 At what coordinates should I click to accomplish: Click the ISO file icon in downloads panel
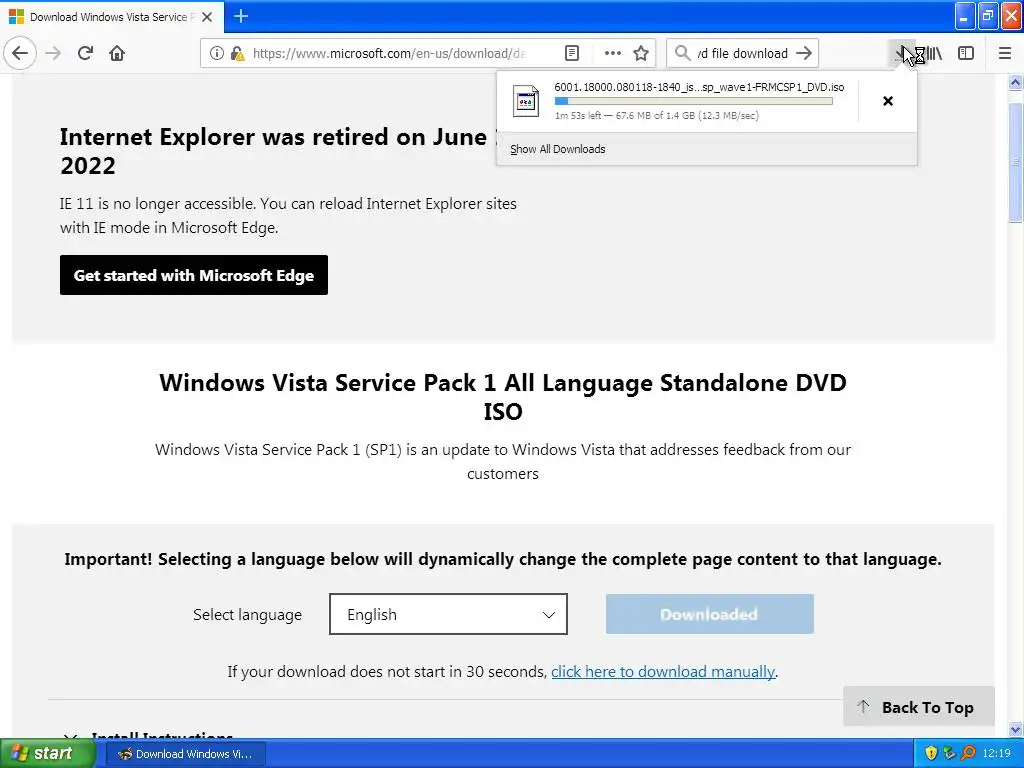[526, 101]
